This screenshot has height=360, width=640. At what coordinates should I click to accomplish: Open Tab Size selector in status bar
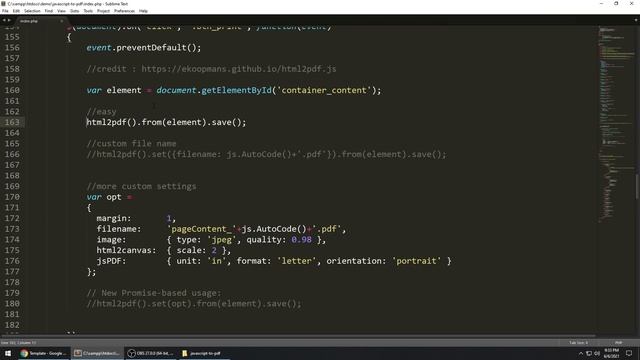point(578,343)
